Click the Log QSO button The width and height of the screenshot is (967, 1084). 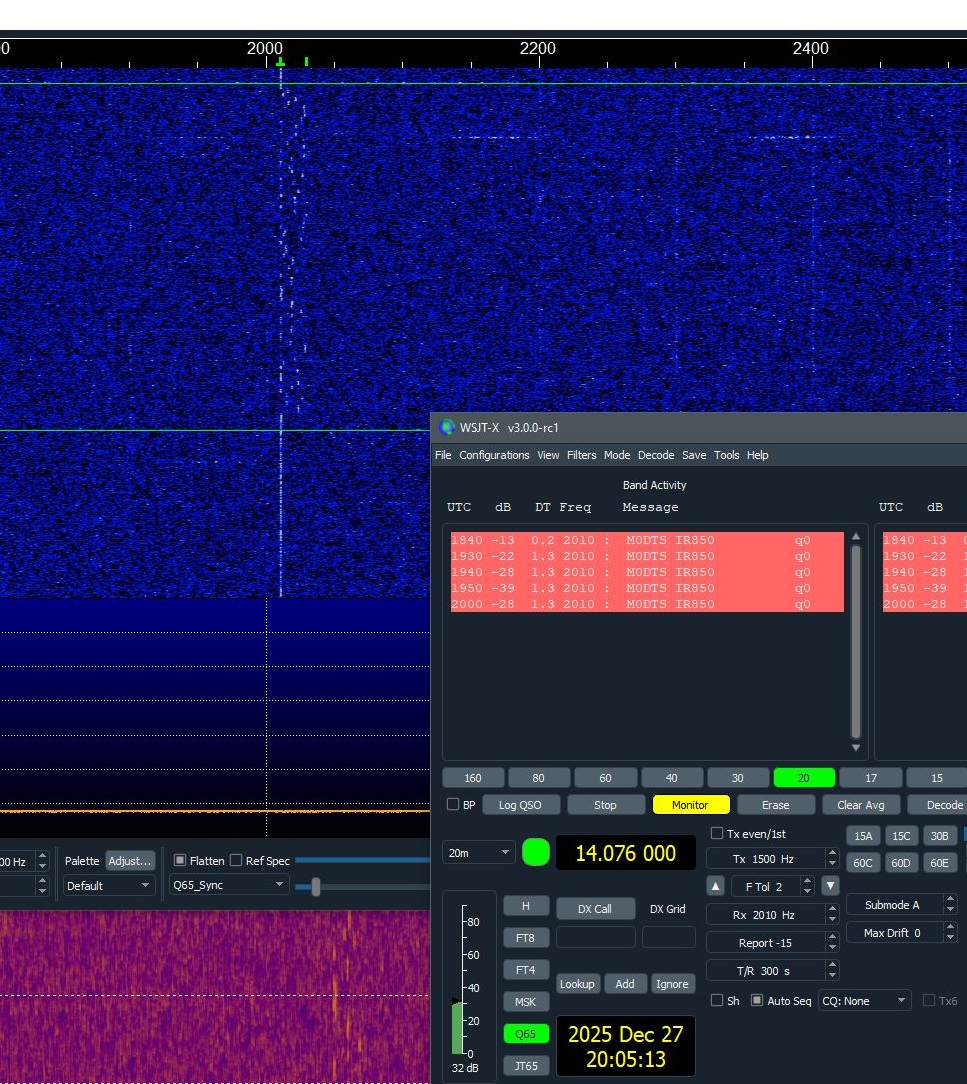click(521, 805)
